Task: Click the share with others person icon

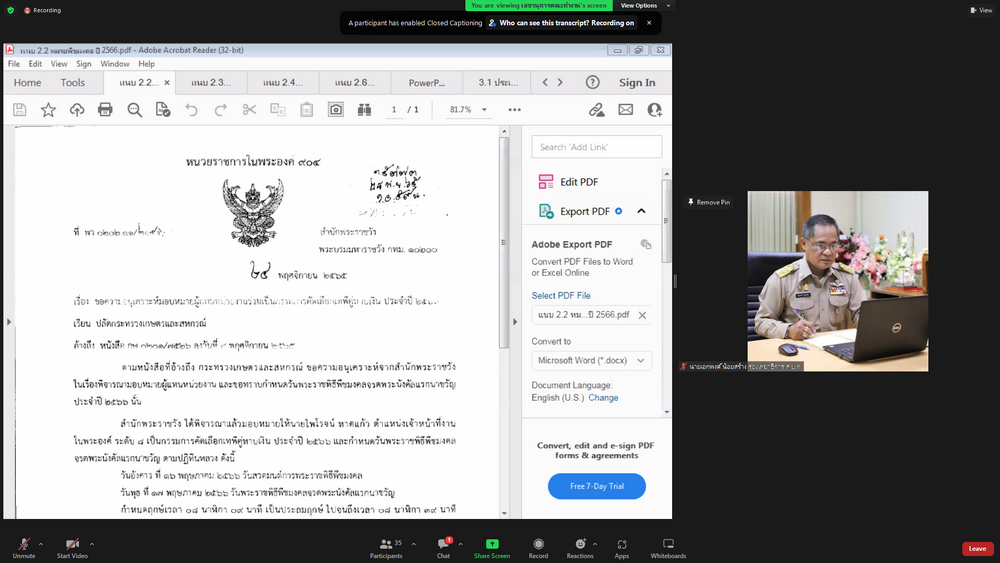Action: pos(654,110)
